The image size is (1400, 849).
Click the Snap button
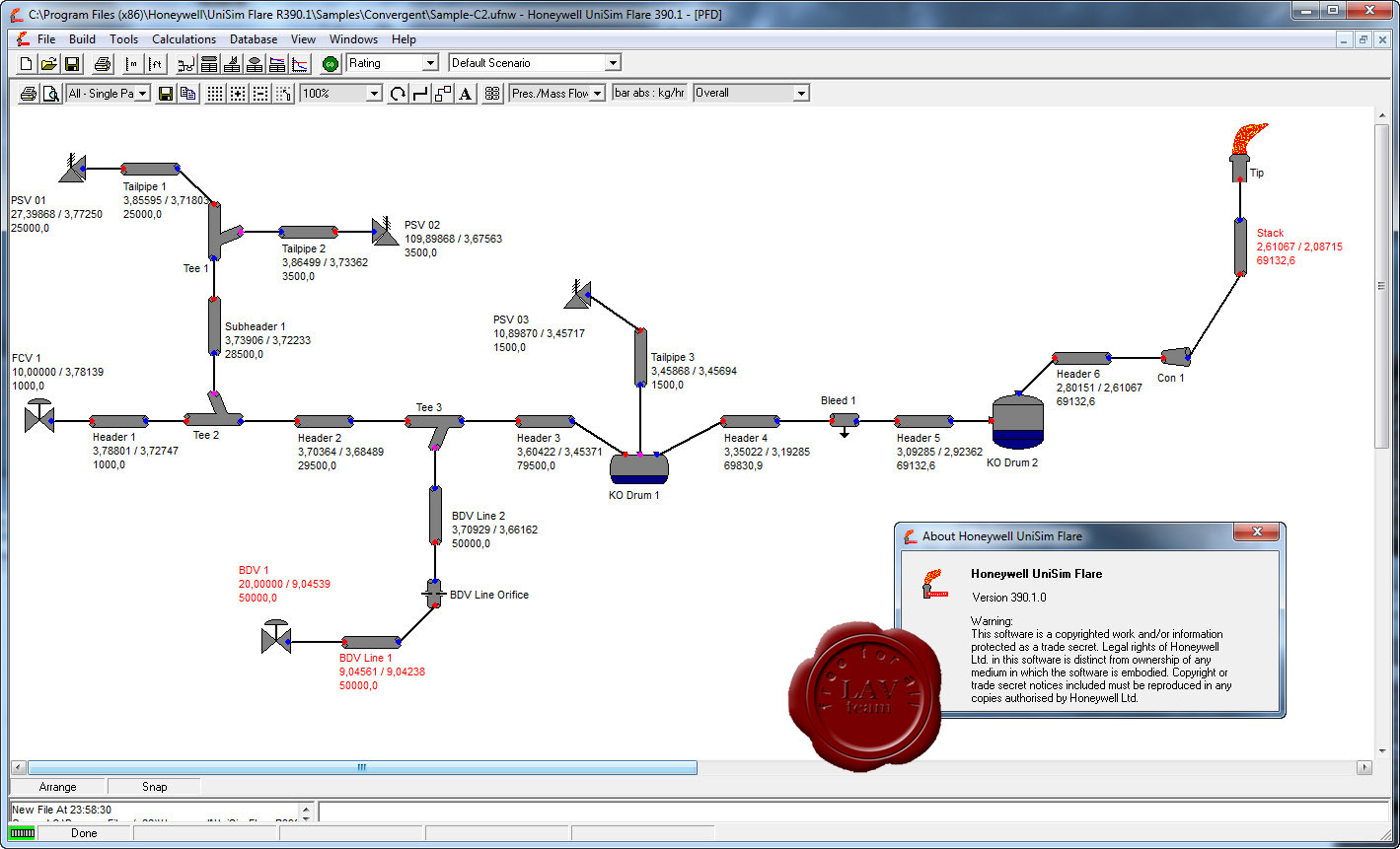click(154, 787)
